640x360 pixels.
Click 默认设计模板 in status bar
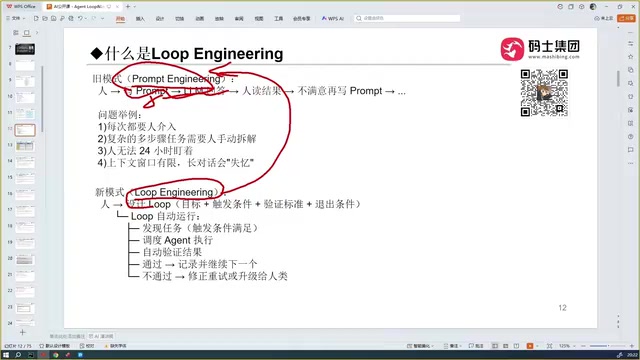[x=55, y=346]
